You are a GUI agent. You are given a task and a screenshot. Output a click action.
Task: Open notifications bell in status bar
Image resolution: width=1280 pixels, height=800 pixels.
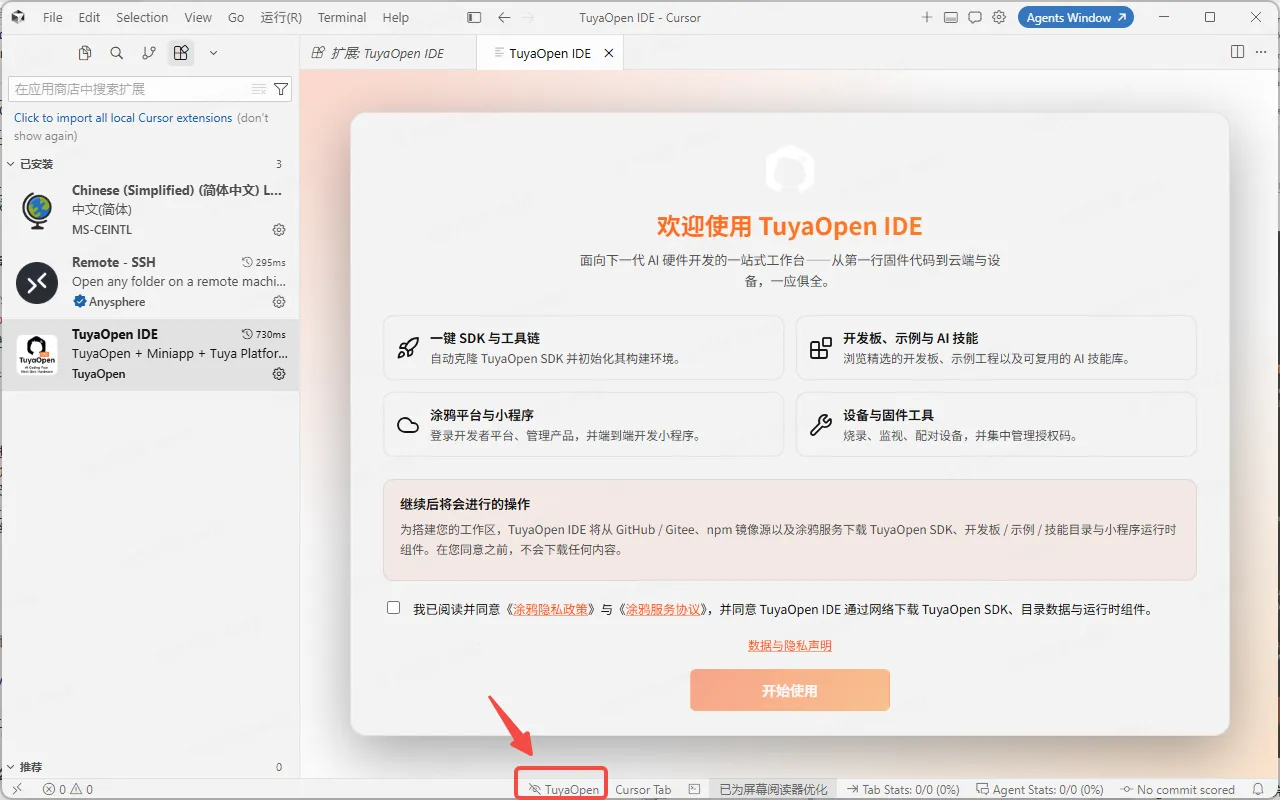pos(1258,789)
